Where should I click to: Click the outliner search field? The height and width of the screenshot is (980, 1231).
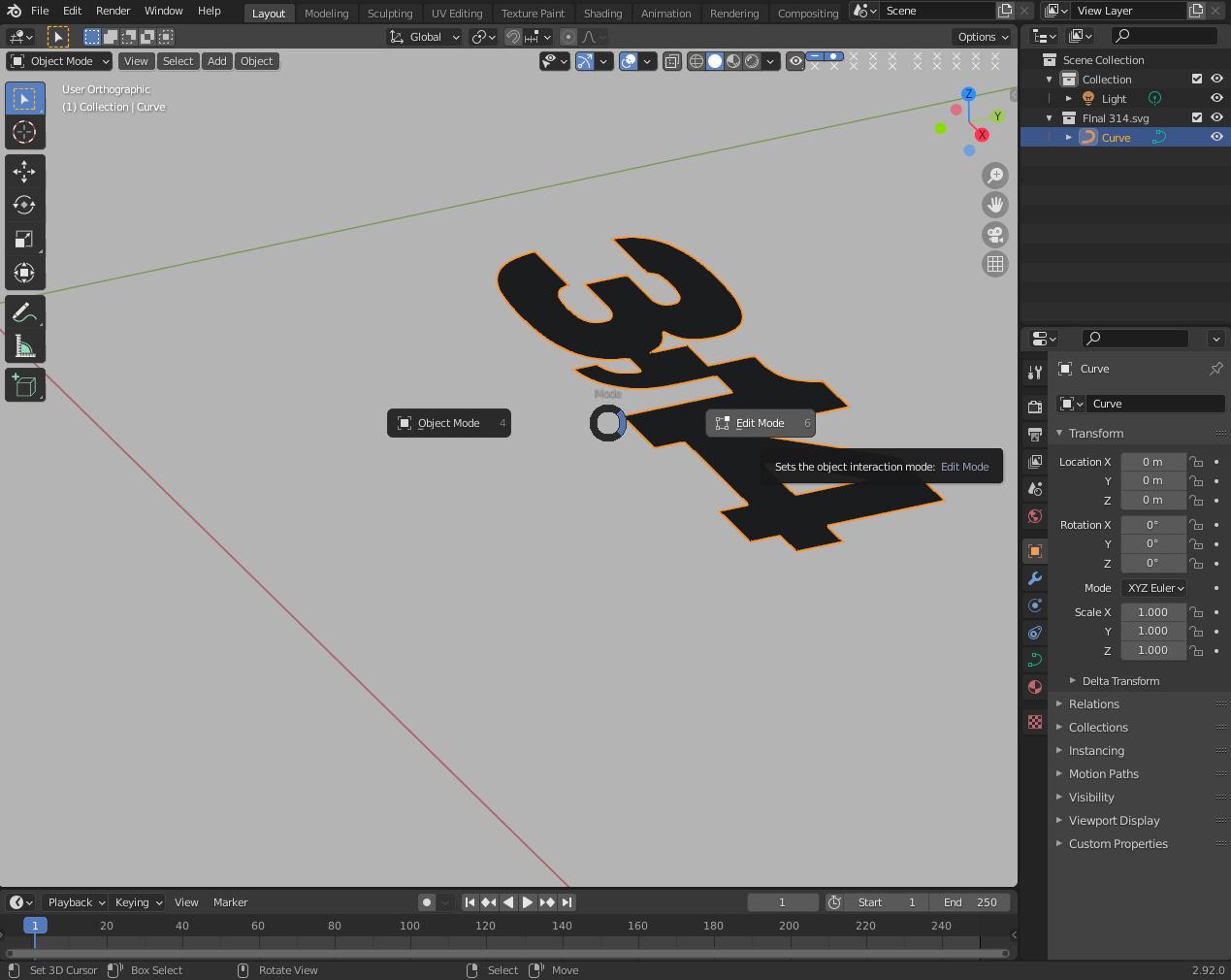click(1164, 36)
